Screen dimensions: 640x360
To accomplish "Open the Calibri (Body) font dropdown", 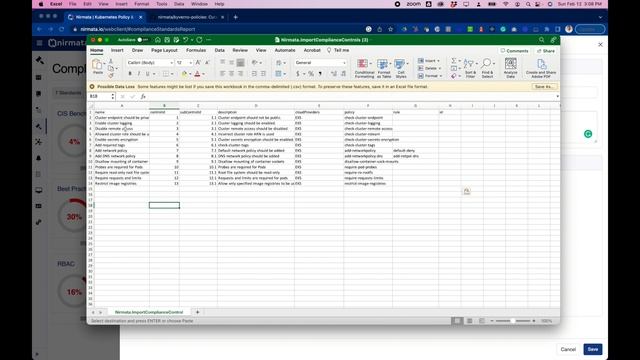I will 171,63.
